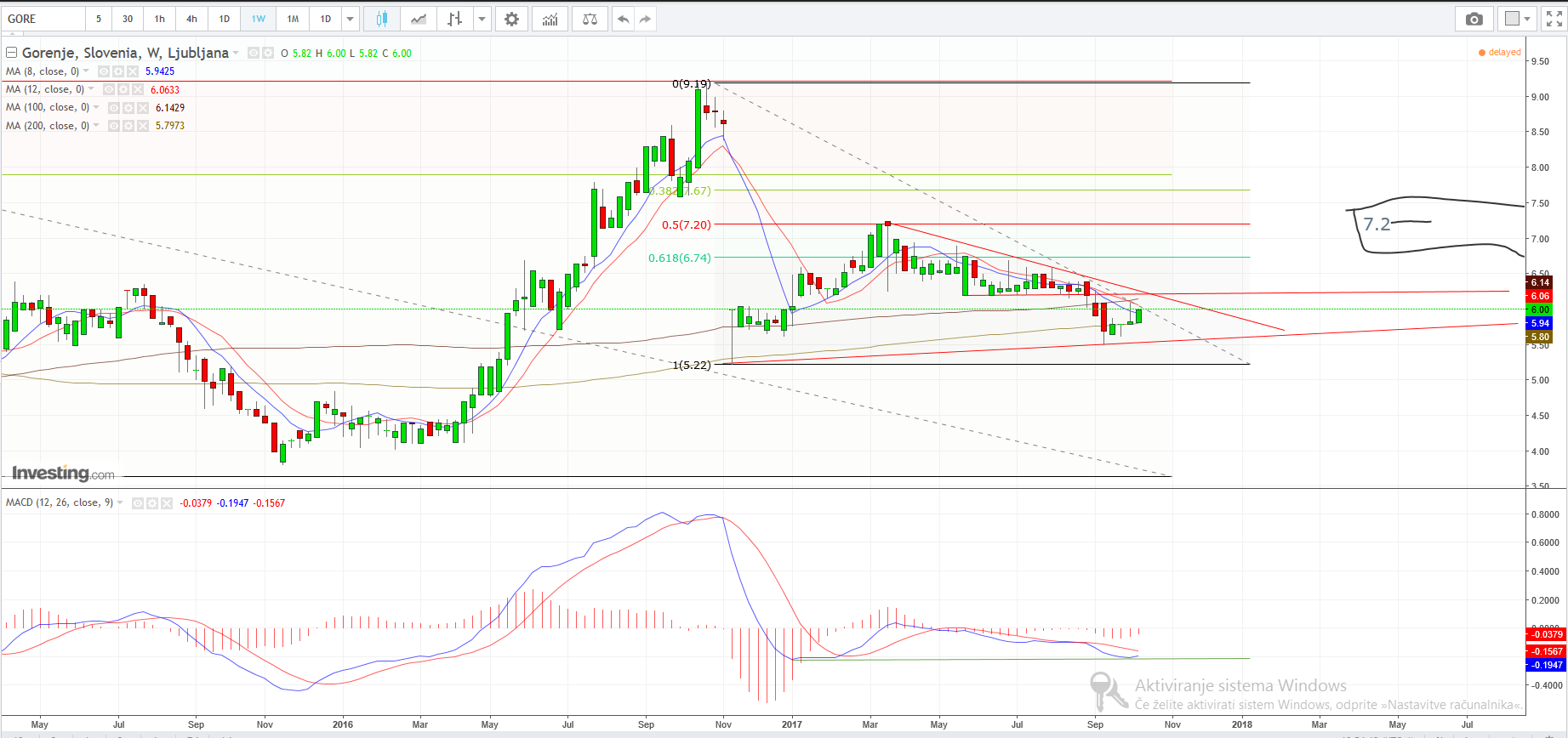Click the MACD (12, 26, close, 9) legend label

pyautogui.click(x=60, y=503)
